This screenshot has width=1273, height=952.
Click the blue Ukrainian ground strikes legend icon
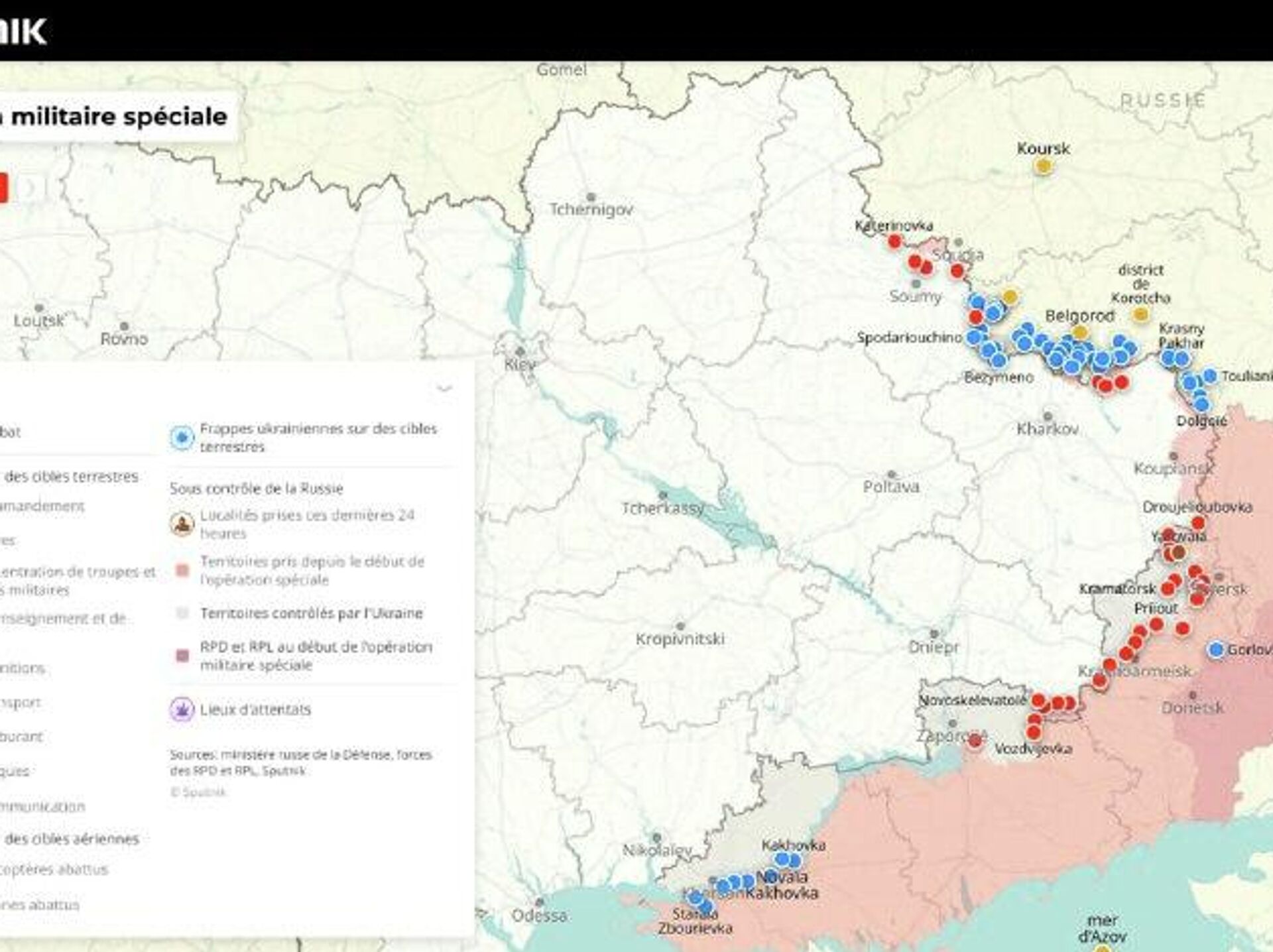click(x=182, y=438)
